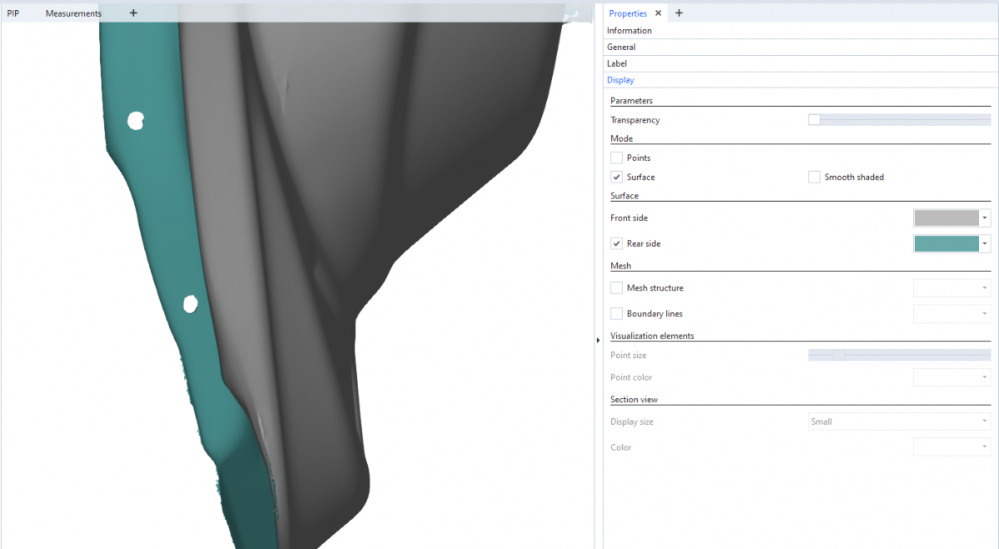Uncheck the Surface mode checkbox

(616, 177)
